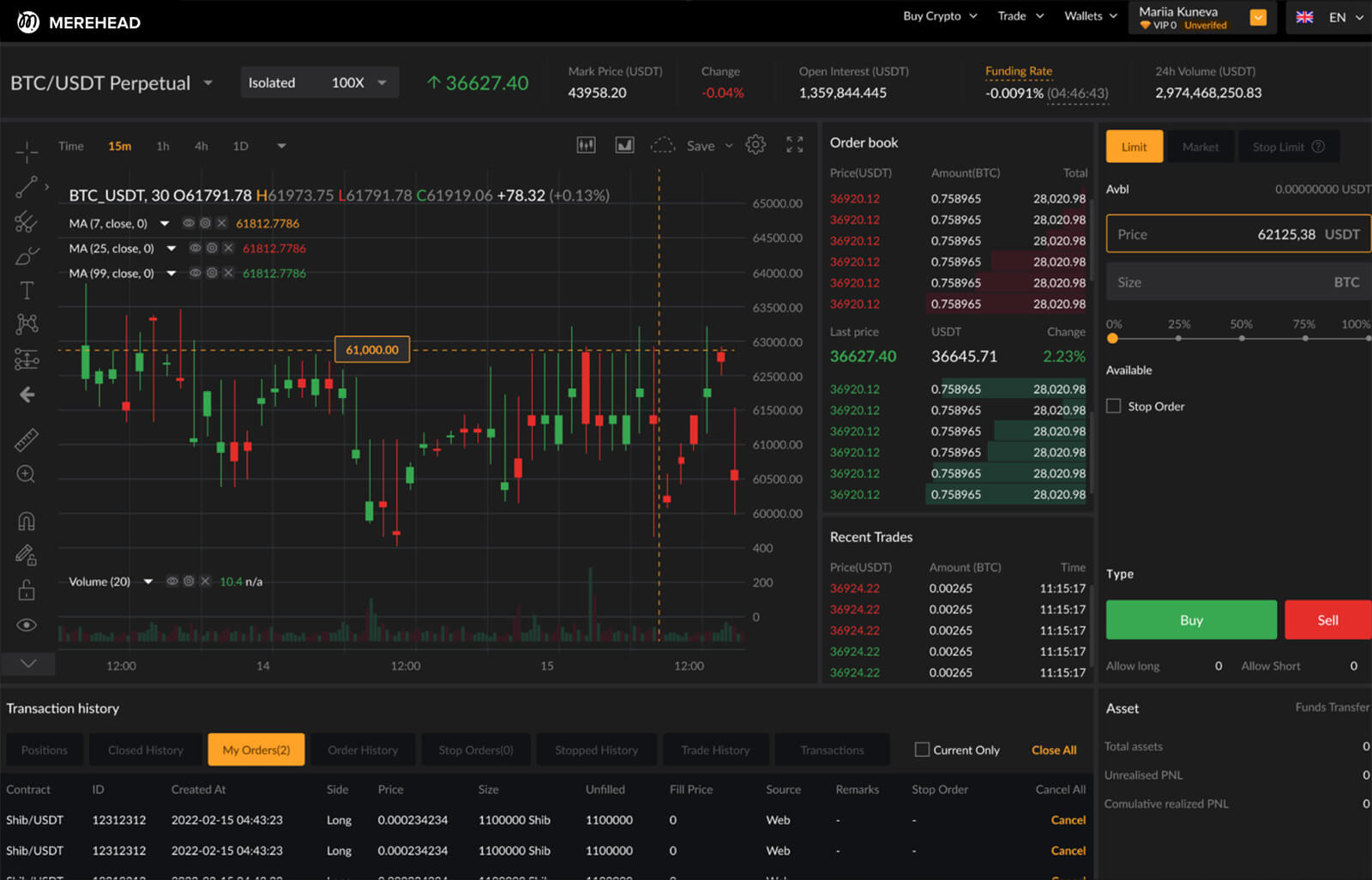This screenshot has height=880, width=1372.
Task: Set size slider to 50% mark
Action: point(1241,338)
